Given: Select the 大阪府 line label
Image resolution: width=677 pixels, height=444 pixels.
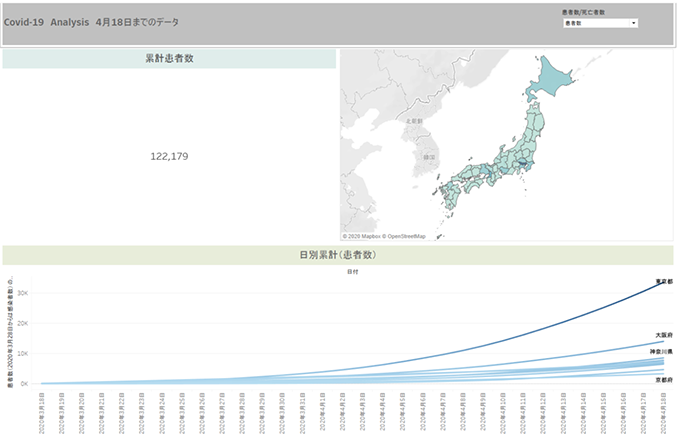Looking at the screenshot, I should (664, 335).
